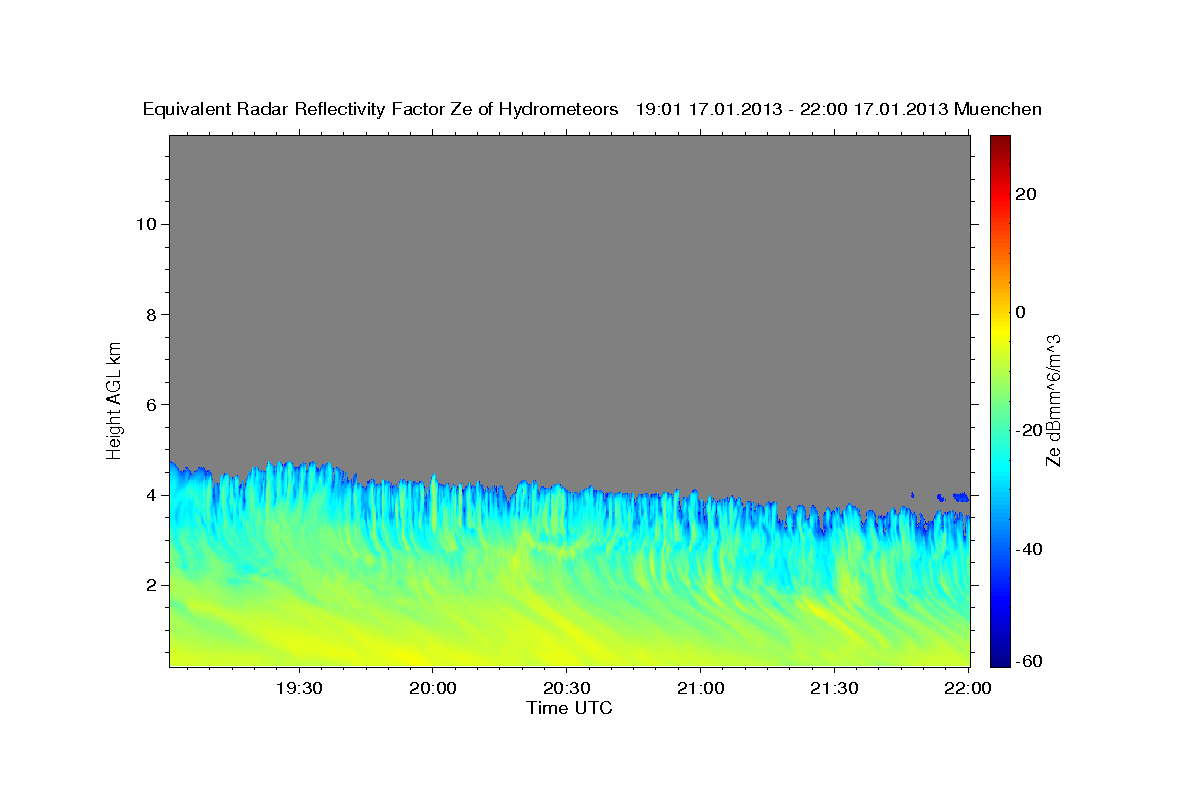Image resolution: width=1200 pixels, height=800 pixels.
Task: Click the '19:30' time axis label
Action: click(x=298, y=688)
